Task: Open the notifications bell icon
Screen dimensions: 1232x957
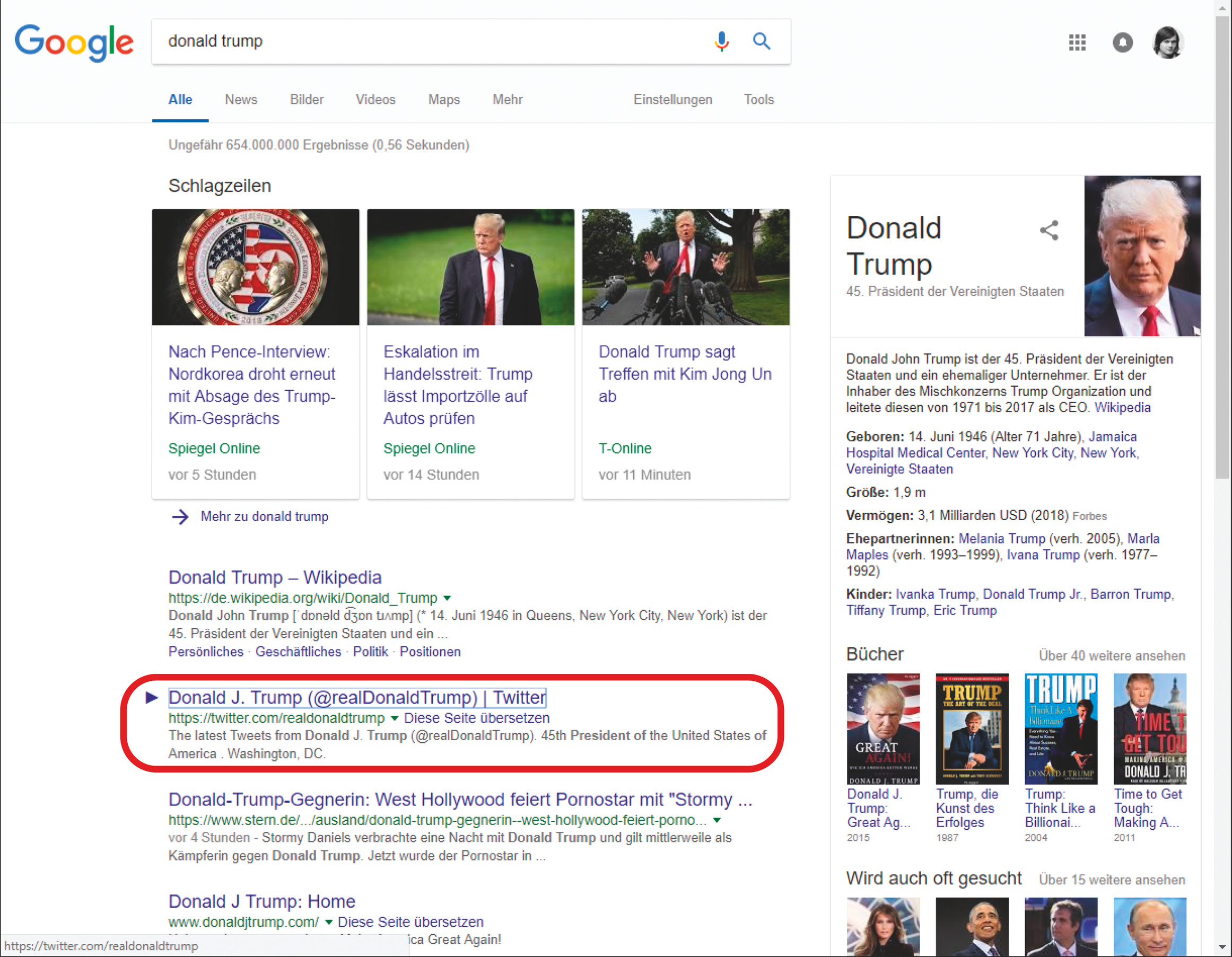Action: click(1122, 42)
